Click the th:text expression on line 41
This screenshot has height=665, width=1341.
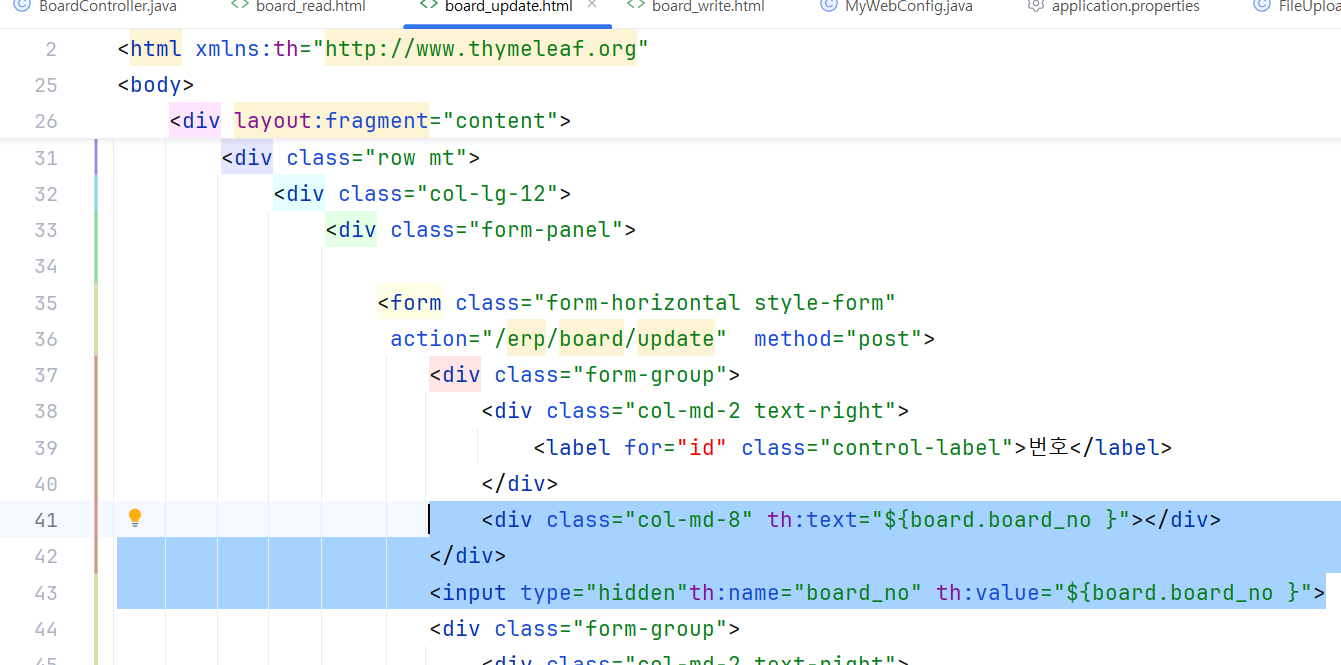click(1001, 520)
